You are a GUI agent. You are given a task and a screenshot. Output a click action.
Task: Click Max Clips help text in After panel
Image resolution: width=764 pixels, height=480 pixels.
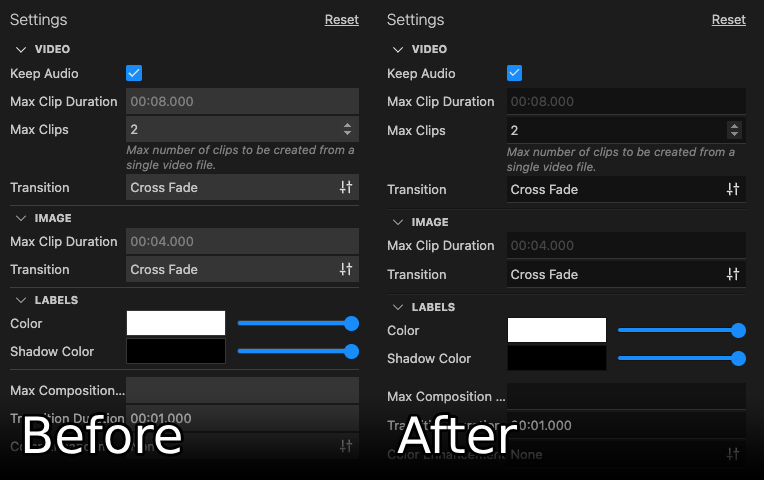(621, 159)
